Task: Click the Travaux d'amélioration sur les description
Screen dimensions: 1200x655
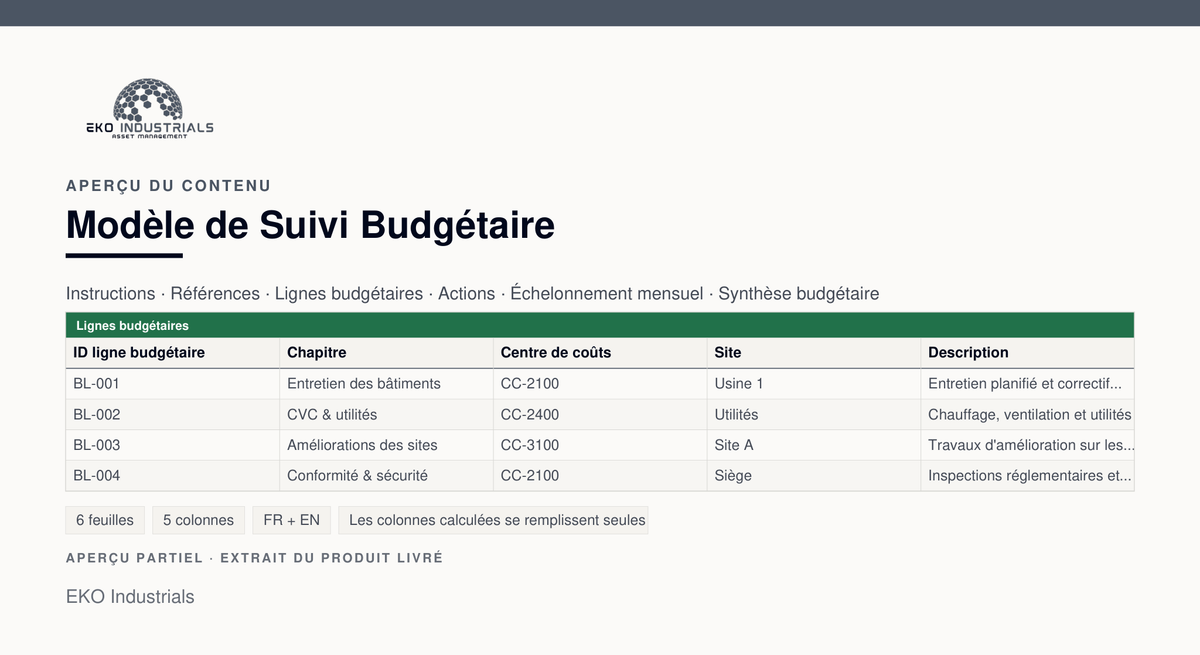Action: tap(1028, 445)
